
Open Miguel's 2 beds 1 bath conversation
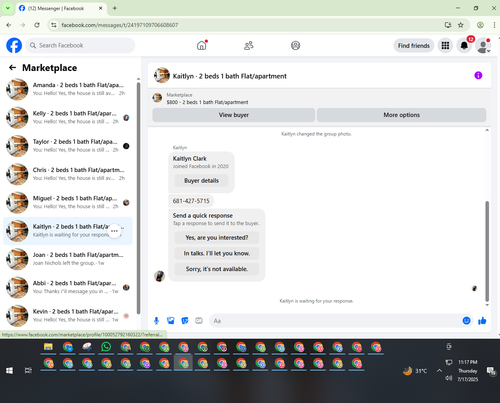click(68, 202)
